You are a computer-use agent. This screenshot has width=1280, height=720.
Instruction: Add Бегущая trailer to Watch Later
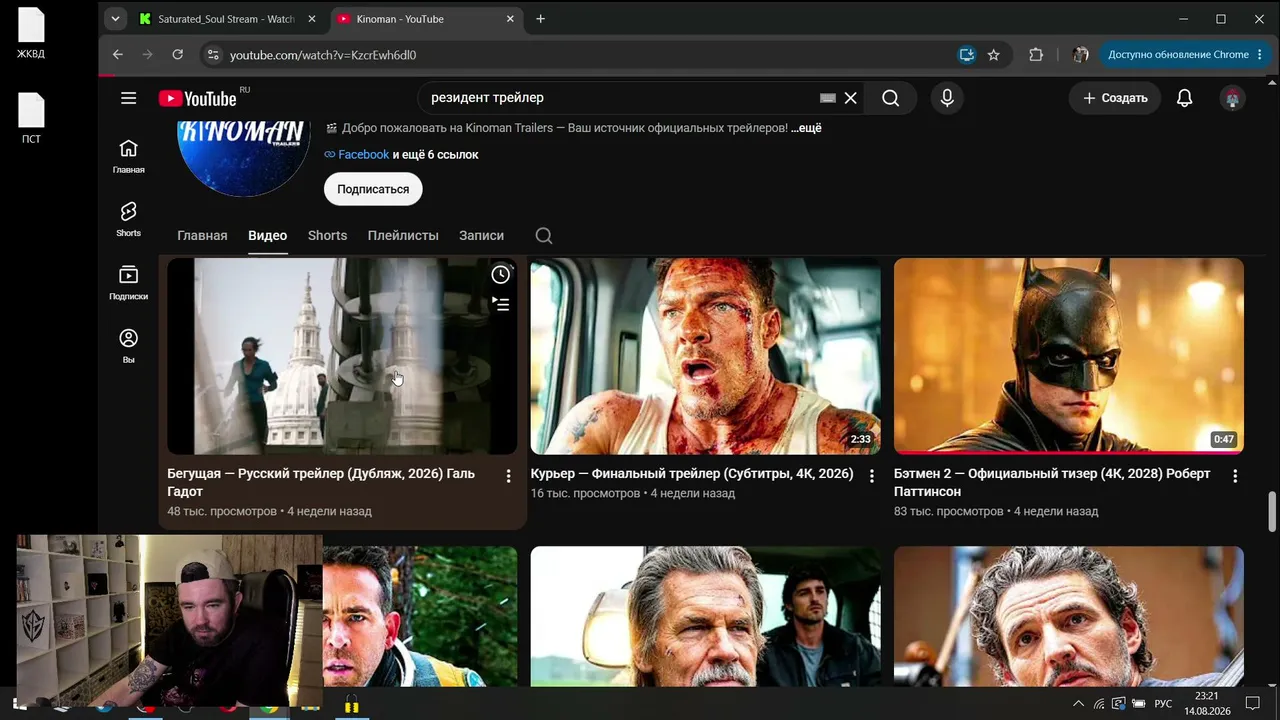coord(500,275)
